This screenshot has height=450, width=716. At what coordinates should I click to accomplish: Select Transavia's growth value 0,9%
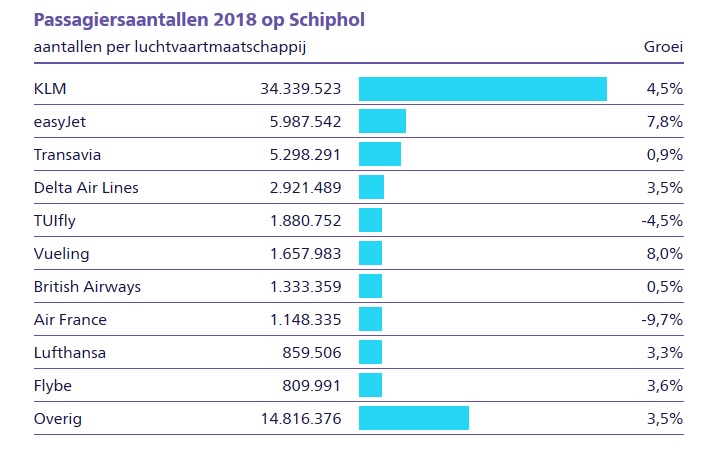coord(664,154)
